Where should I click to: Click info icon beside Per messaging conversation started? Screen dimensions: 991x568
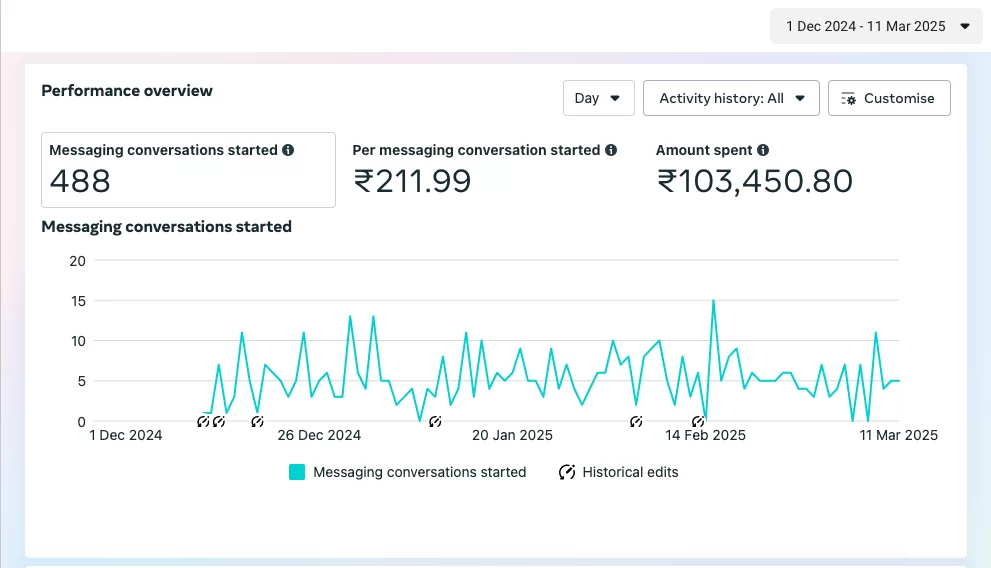point(610,150)
